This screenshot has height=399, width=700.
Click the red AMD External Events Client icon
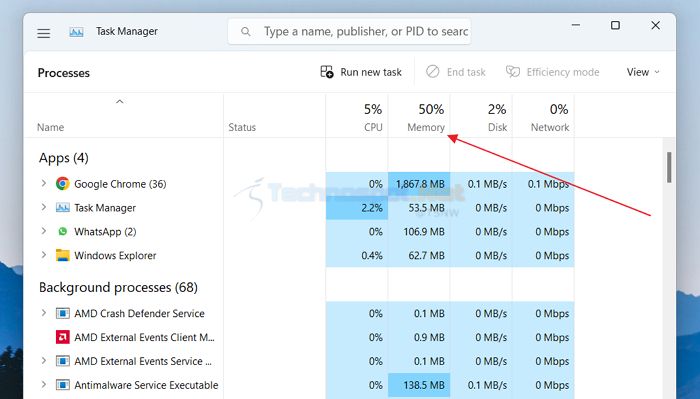[x=62, y=337]
